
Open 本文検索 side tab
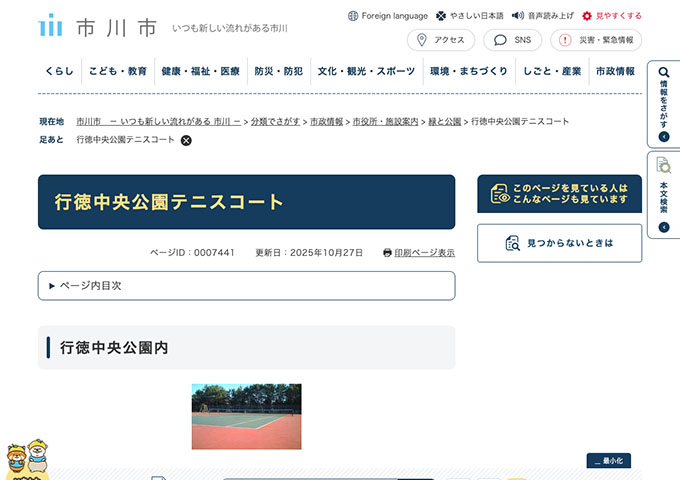pos(664,195)
